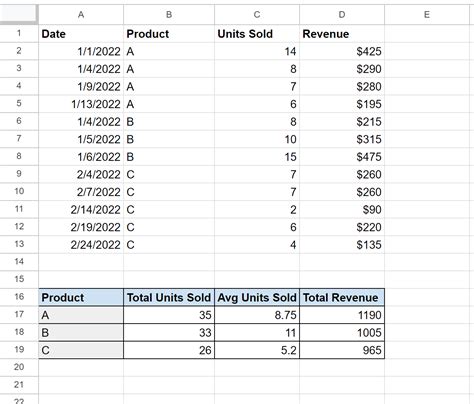Select column E header
474x404 pixels.
pyautogui.click(x=427, y=15)
